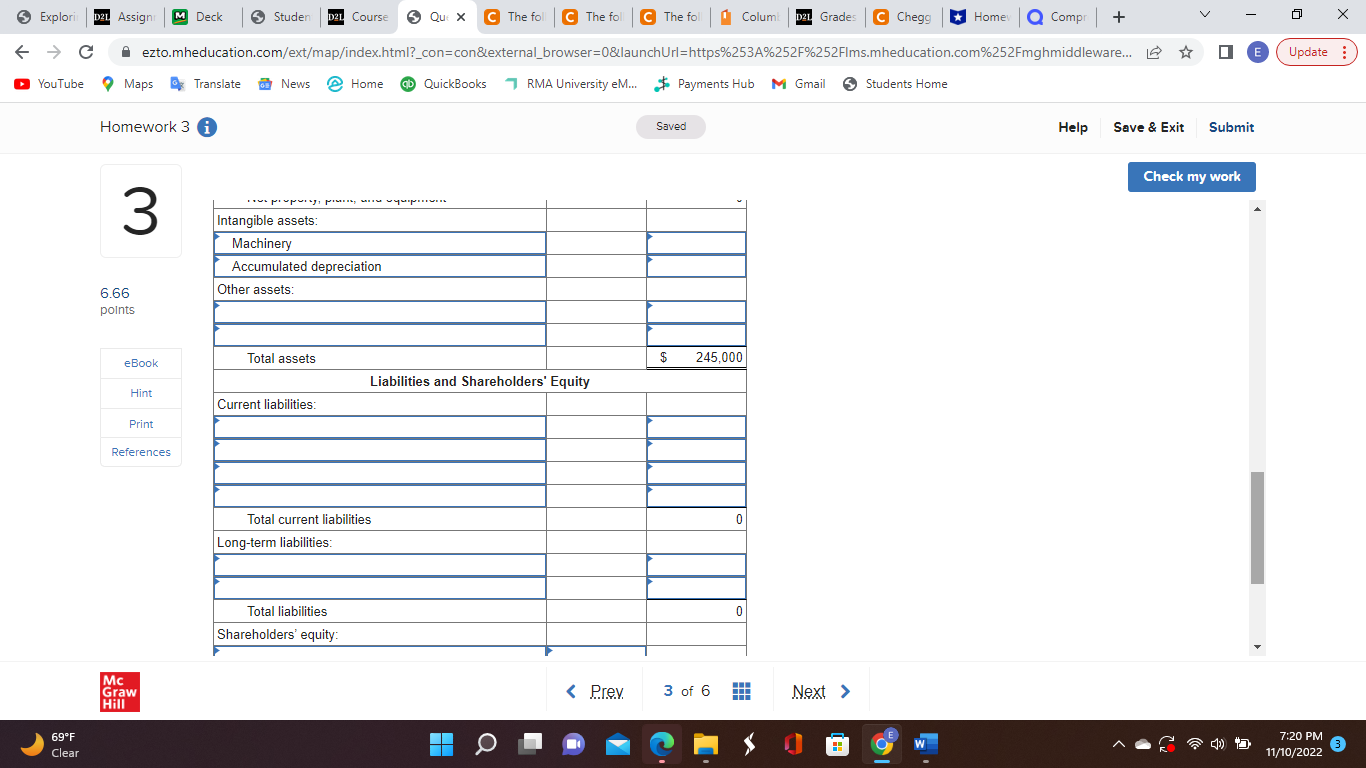Switch to Word on the taskbar

click(x=926, y=744)
